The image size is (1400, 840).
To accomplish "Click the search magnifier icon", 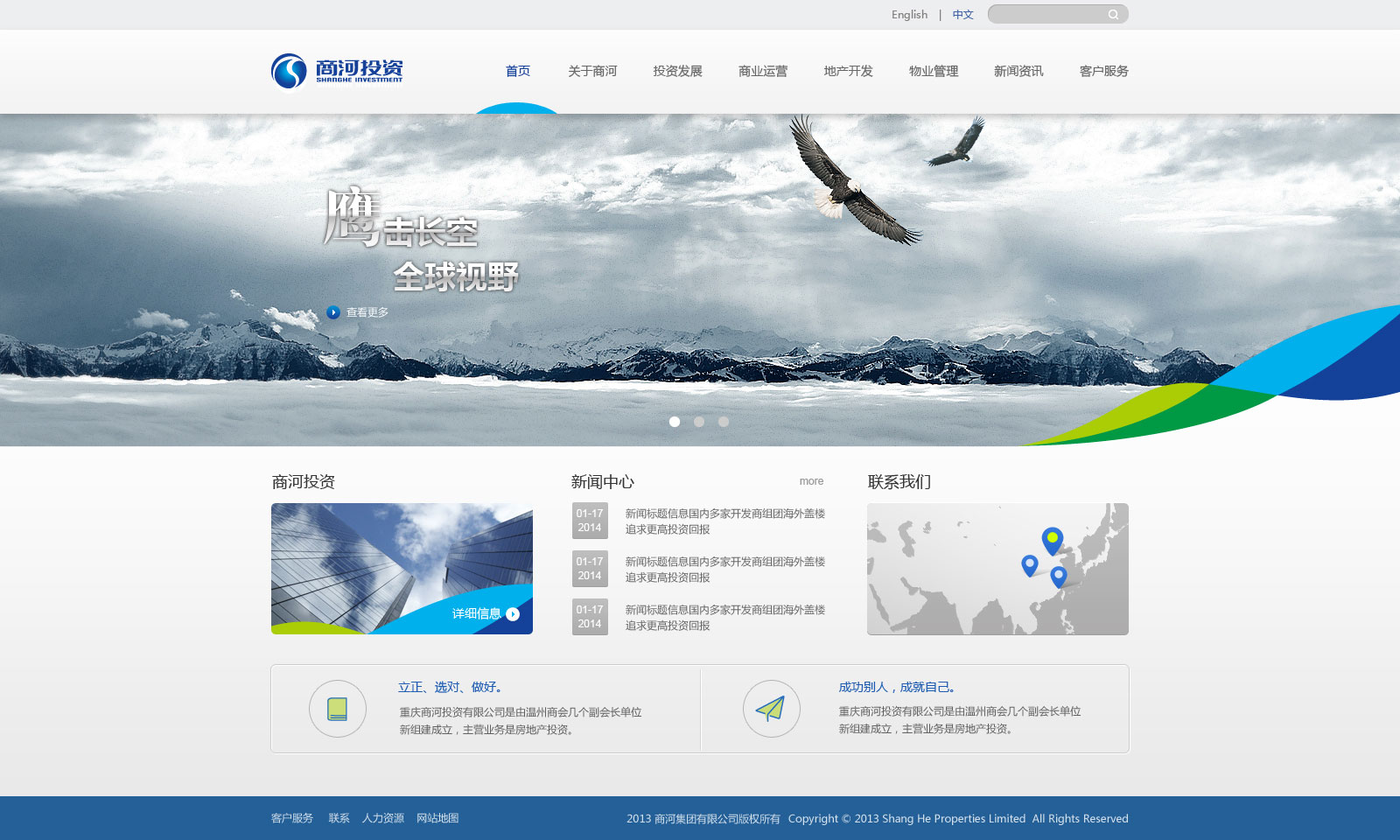I will 1113,15.
